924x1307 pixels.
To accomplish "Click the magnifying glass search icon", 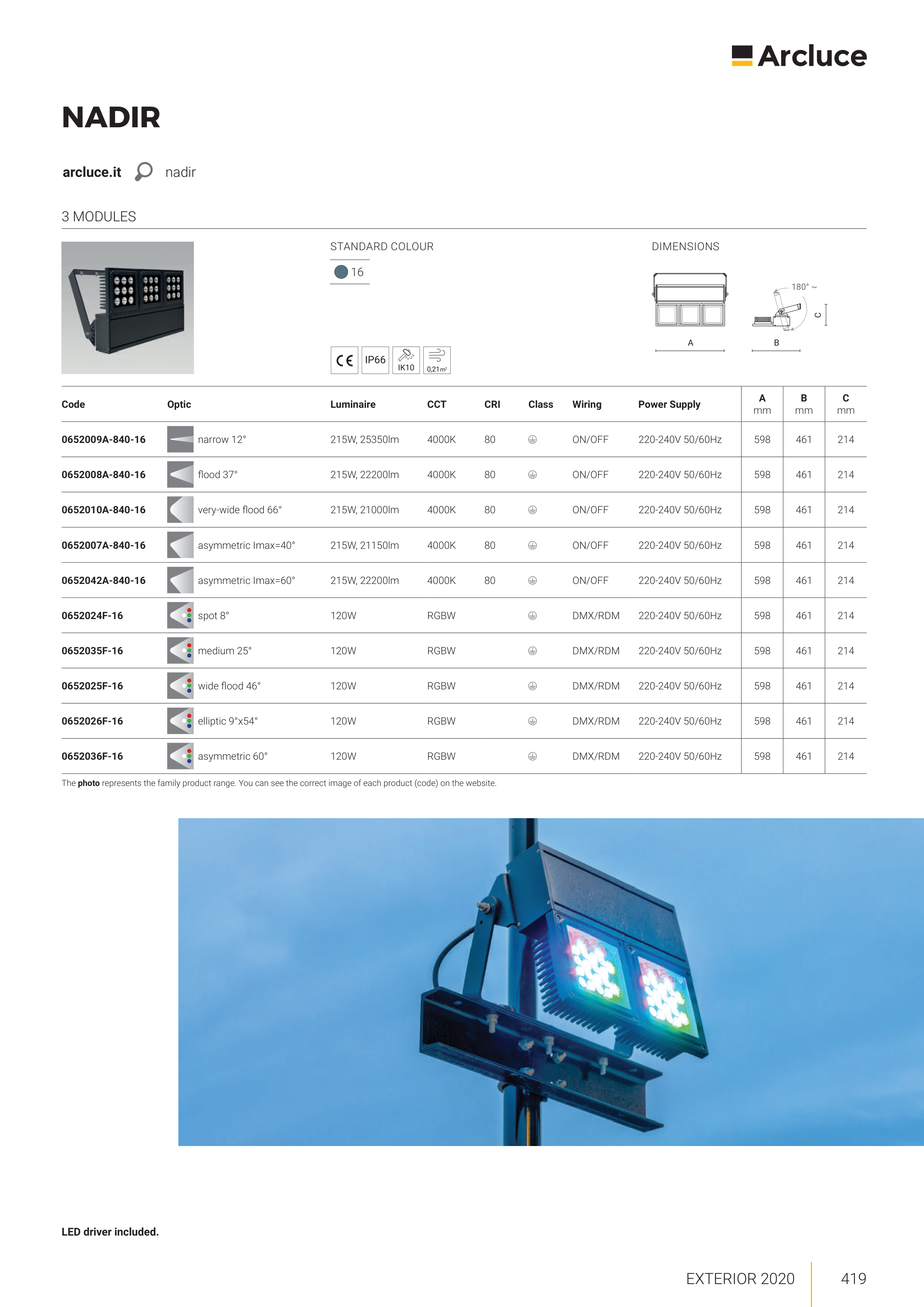I will (144, 171).
